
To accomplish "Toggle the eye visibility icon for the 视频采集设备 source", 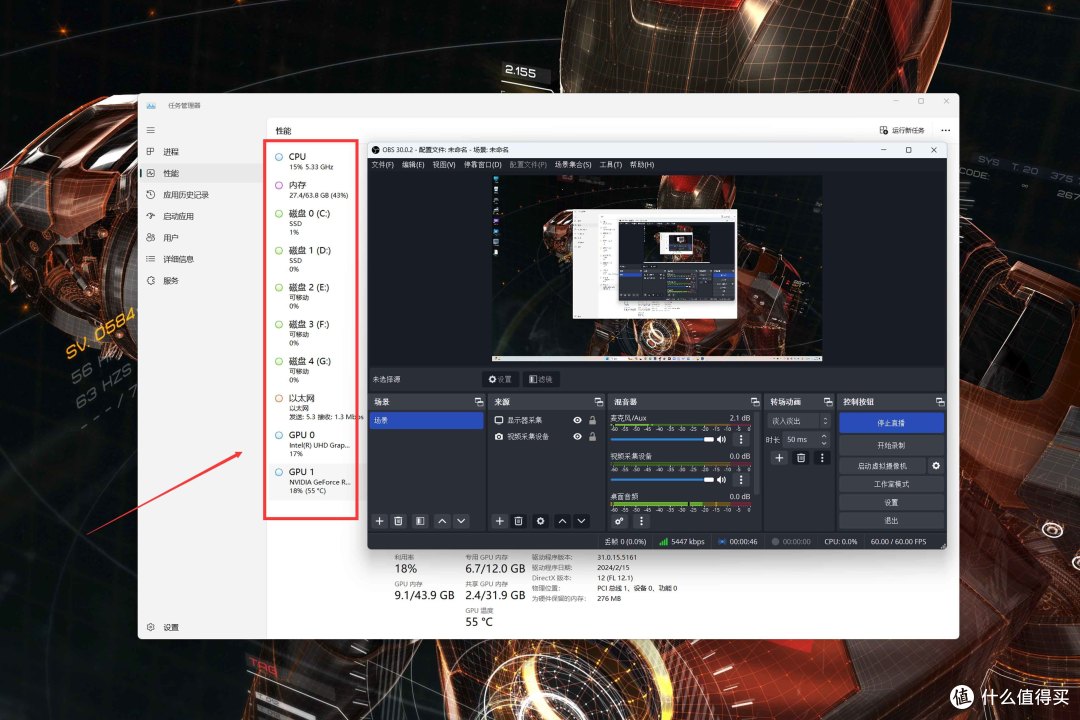I will click(577, 437).
